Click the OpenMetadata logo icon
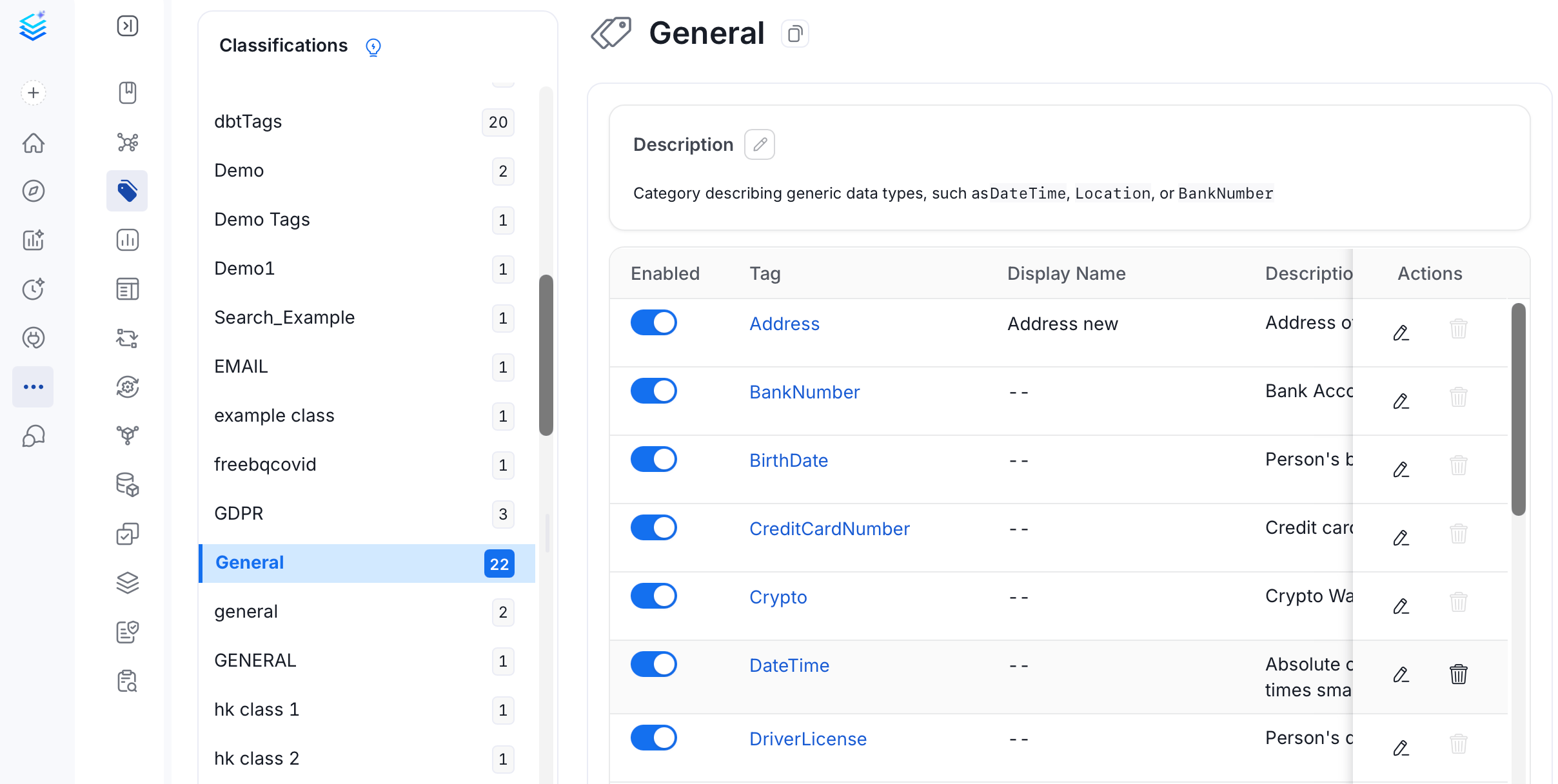Image resolution: width=1558 pixels, height=784 pixels. click(33, 26)
